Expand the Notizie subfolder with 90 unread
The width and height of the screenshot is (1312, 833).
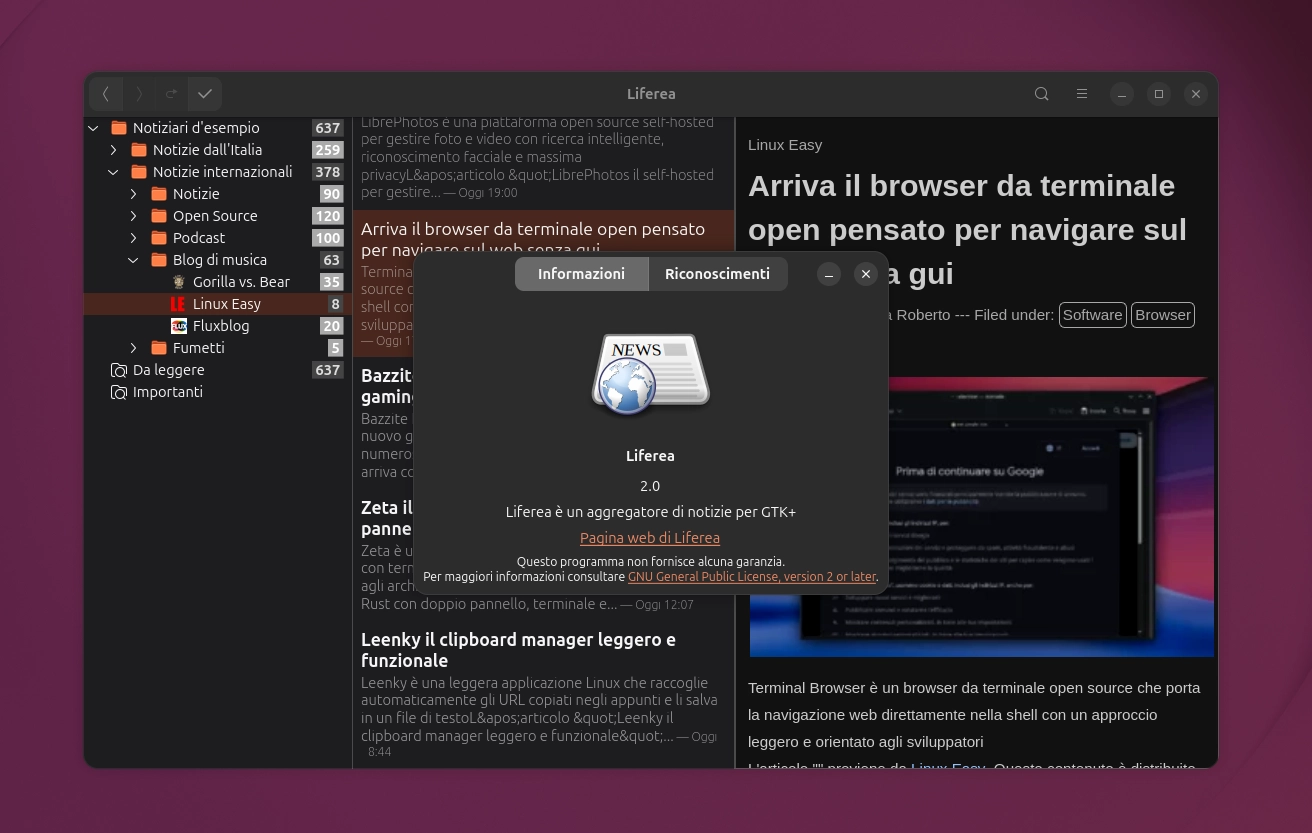133,194
